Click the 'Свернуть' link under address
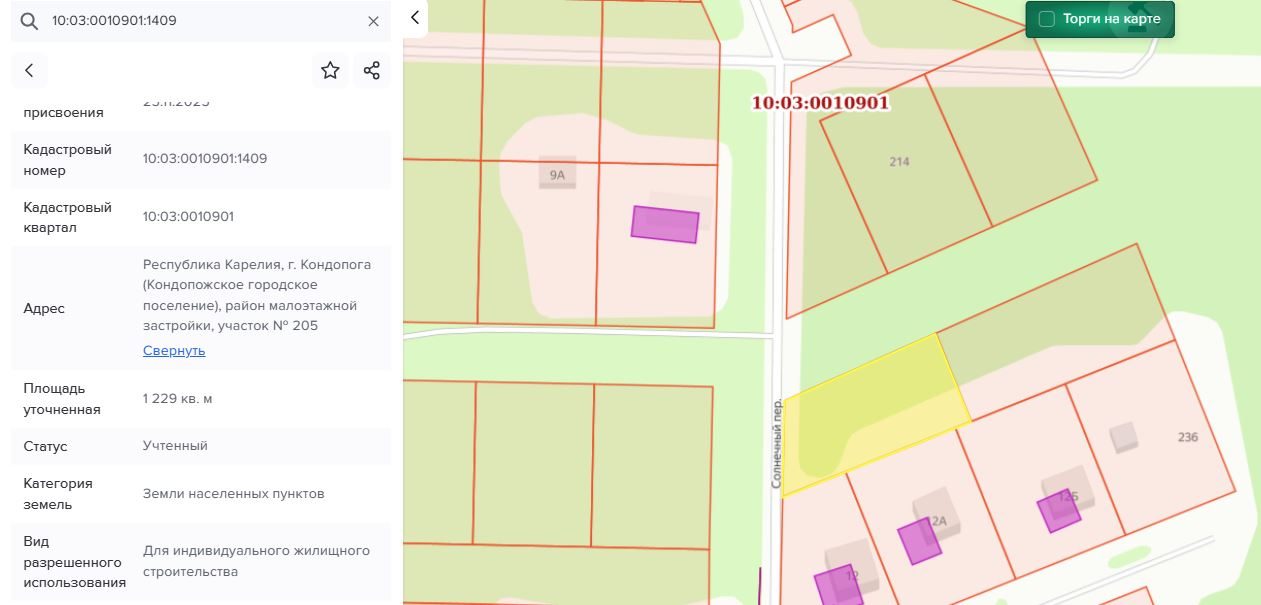The height and width of the screenshot is (605, 1261). click(x=174, y=351)
